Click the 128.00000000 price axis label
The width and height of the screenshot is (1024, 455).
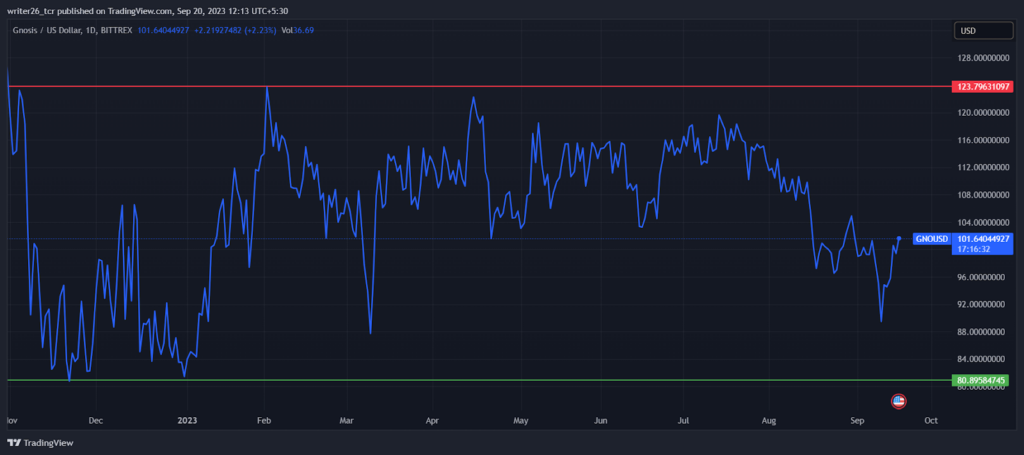[981, 58]
